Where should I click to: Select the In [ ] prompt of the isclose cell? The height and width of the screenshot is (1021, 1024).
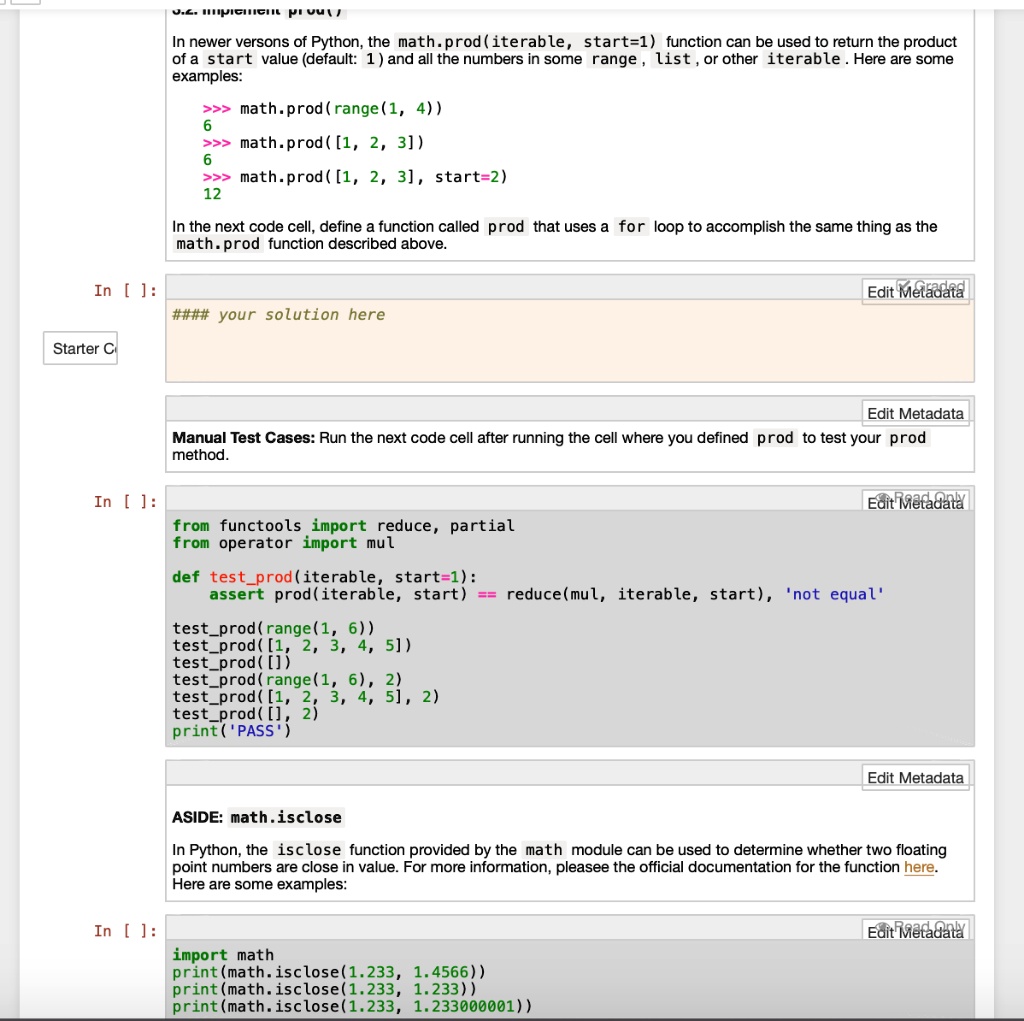(125, 931)
